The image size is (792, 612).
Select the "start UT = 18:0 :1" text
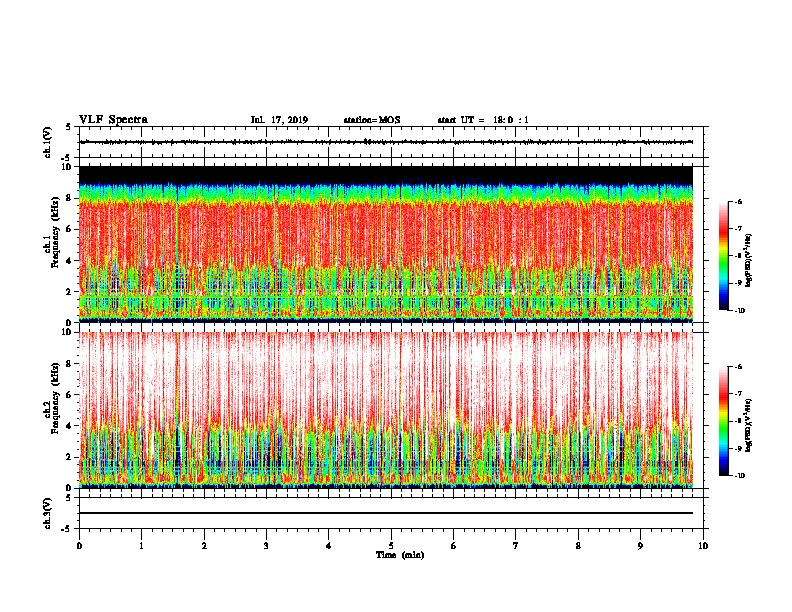tap(483, 120)
